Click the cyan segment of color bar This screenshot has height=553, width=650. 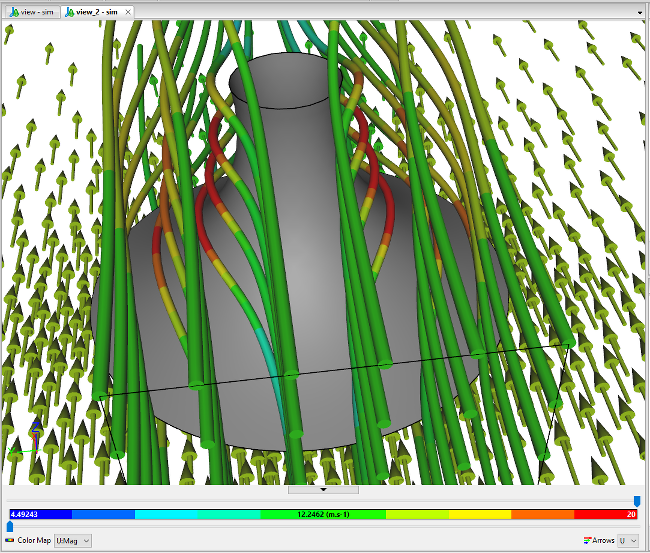tap(165, 513)
